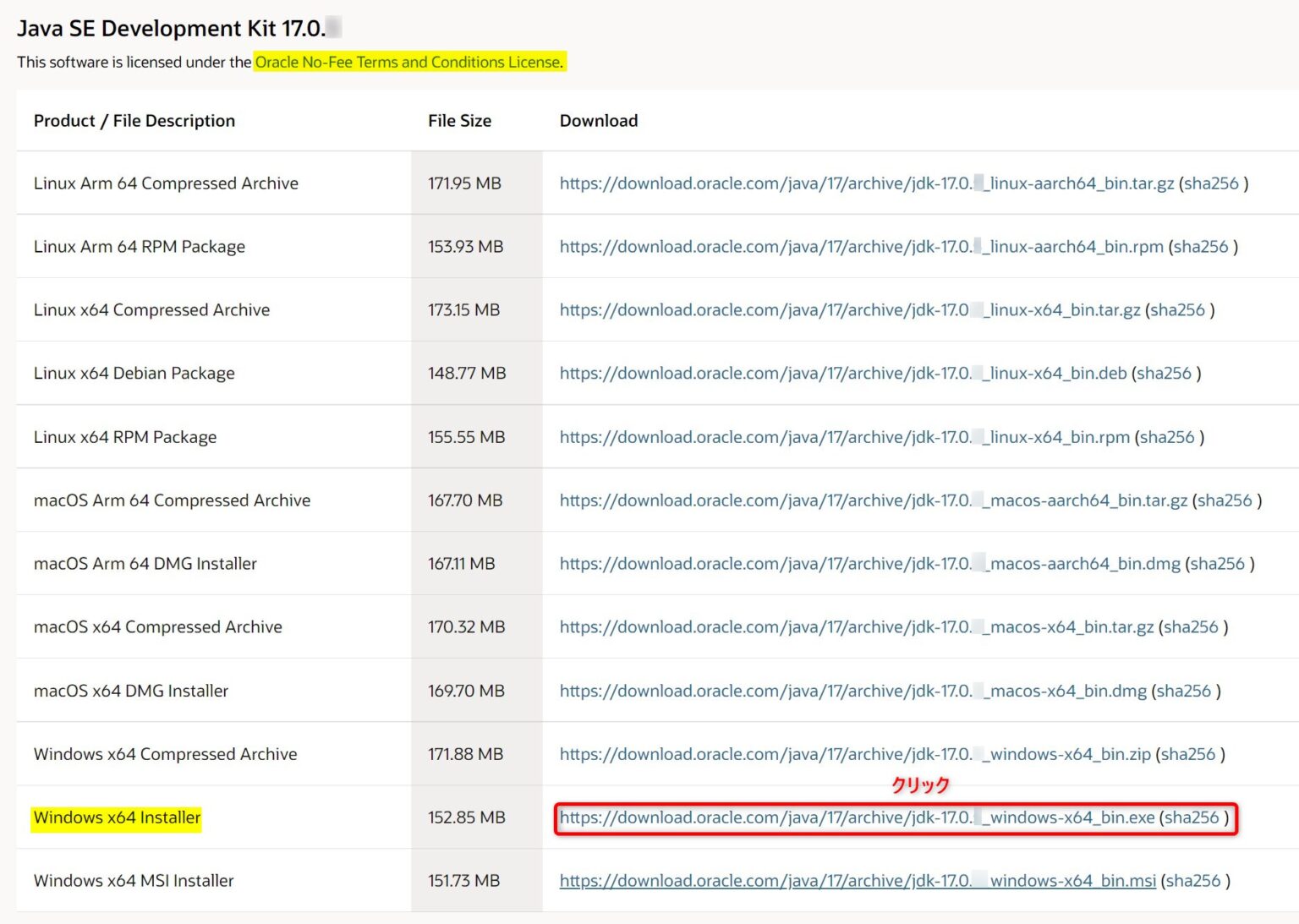Image resolution: width=1299 pixels, height=924 pixels.
Task: Download the macOS aarch64 tar.gz archive
Action: click(x=873, y=500)
